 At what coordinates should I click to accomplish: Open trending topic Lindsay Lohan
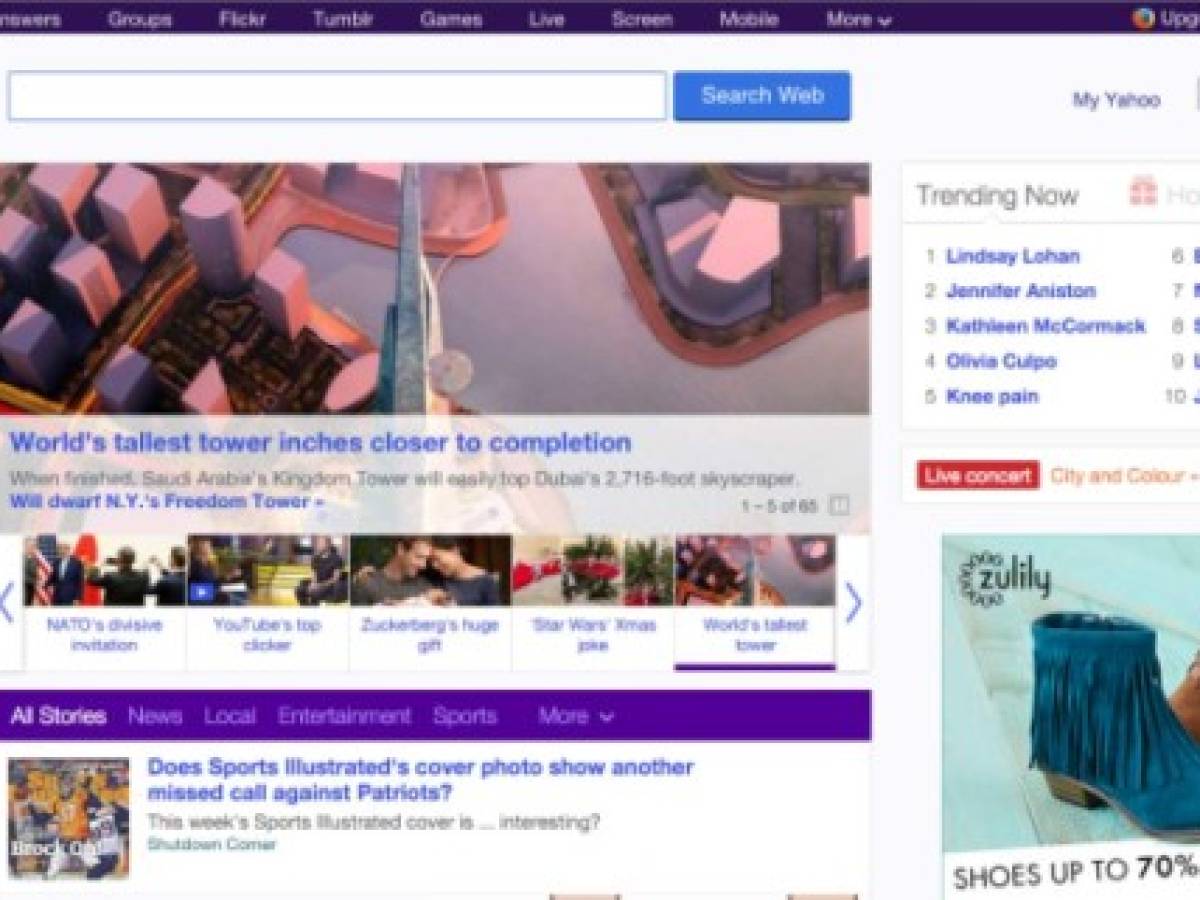[x=1013, y=256]
